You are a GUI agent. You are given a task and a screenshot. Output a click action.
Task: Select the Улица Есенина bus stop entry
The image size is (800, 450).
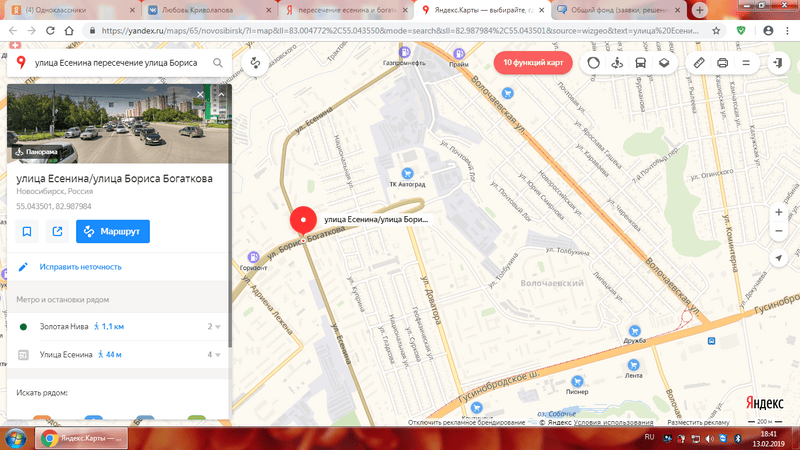point(66,355)
